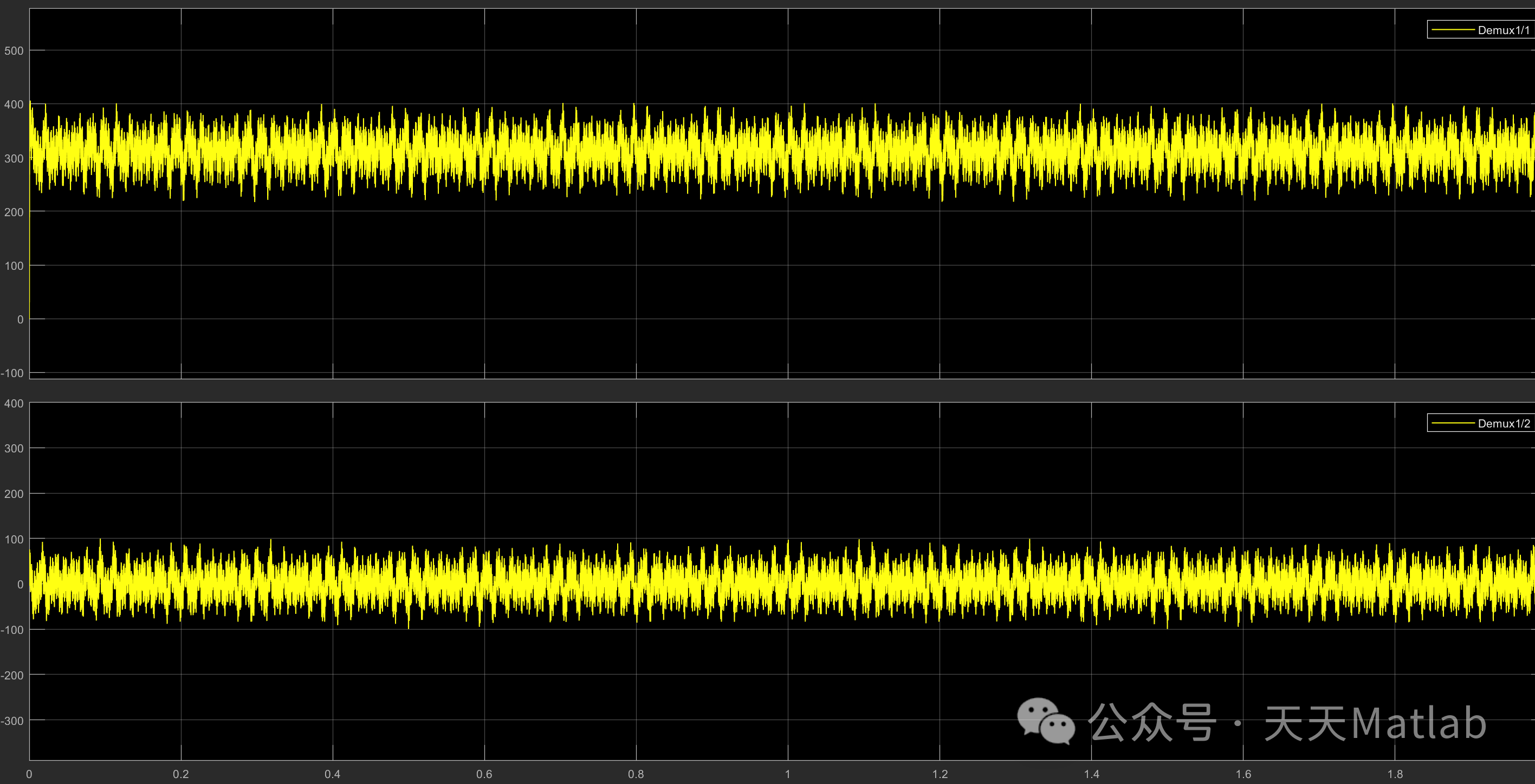Click the 500 label on top y-axis
The image size is (1535, 784).
pos(14,50)
